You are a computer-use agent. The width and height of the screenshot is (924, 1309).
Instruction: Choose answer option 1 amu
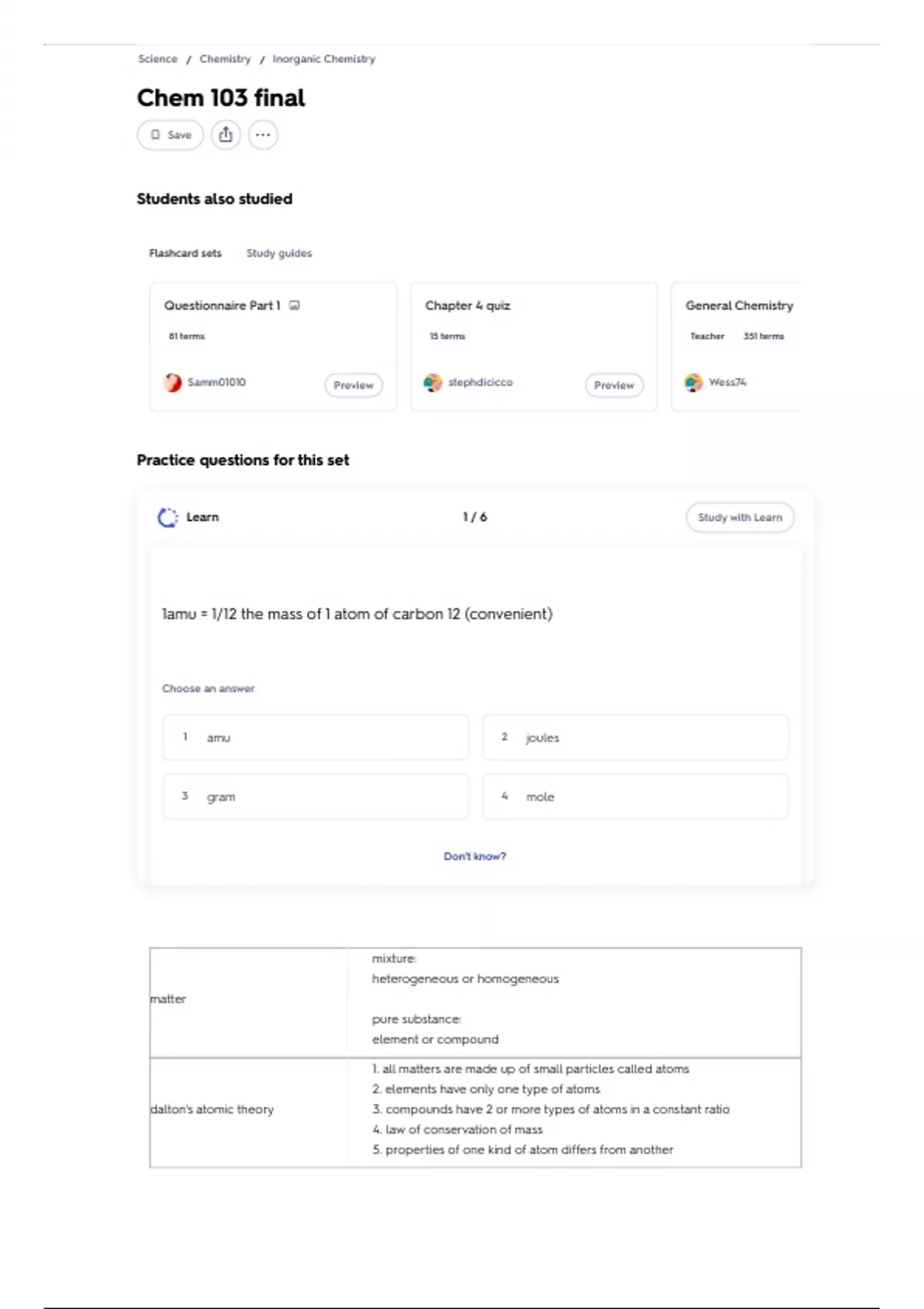(x=316, y=738)
